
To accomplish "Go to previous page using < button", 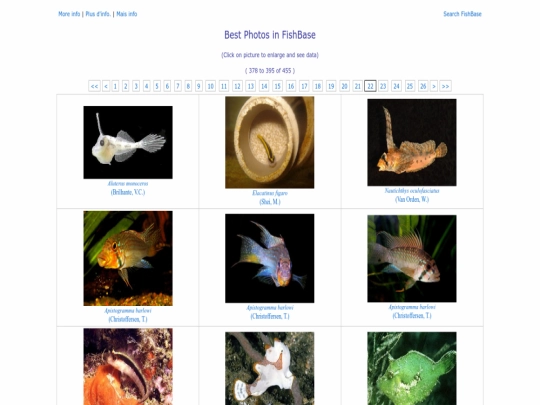I will click(x=106, y=86).
